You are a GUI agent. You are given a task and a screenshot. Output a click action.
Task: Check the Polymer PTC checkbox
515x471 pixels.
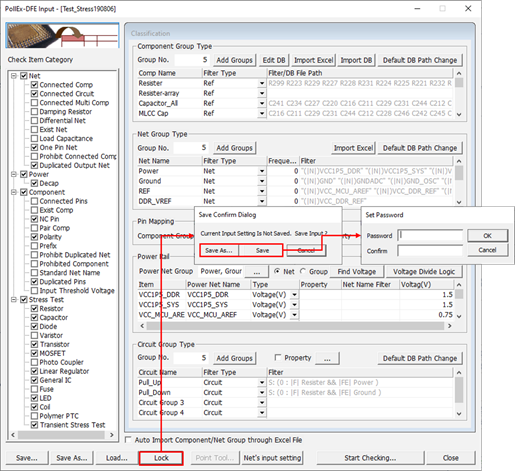pyautogui.click(x=34, y=416)
